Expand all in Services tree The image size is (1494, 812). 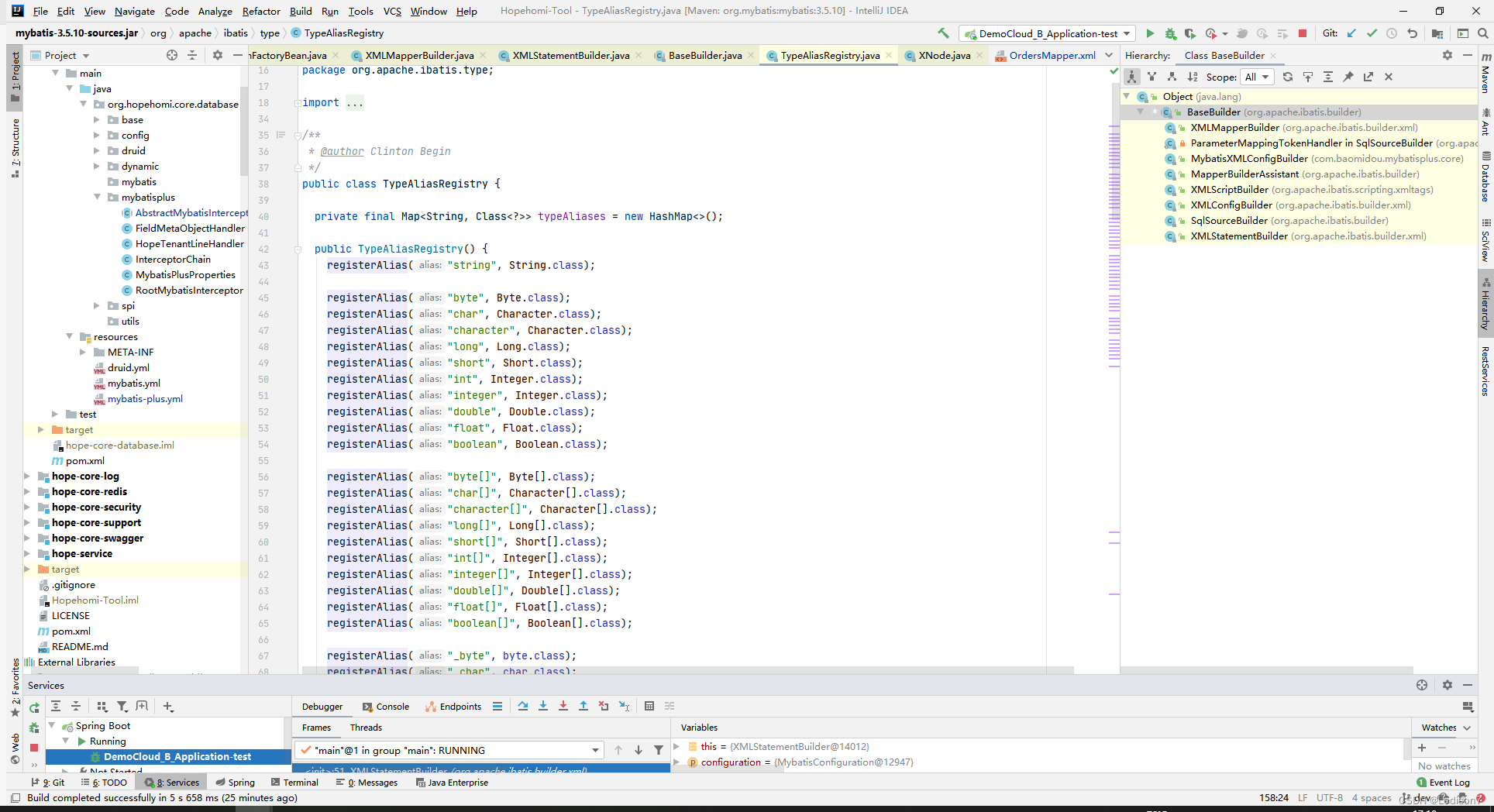(x=56, y=706)
